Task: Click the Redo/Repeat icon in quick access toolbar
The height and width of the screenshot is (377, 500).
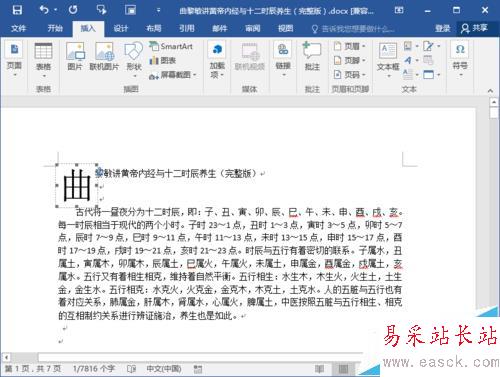Action: click(73, 10)
